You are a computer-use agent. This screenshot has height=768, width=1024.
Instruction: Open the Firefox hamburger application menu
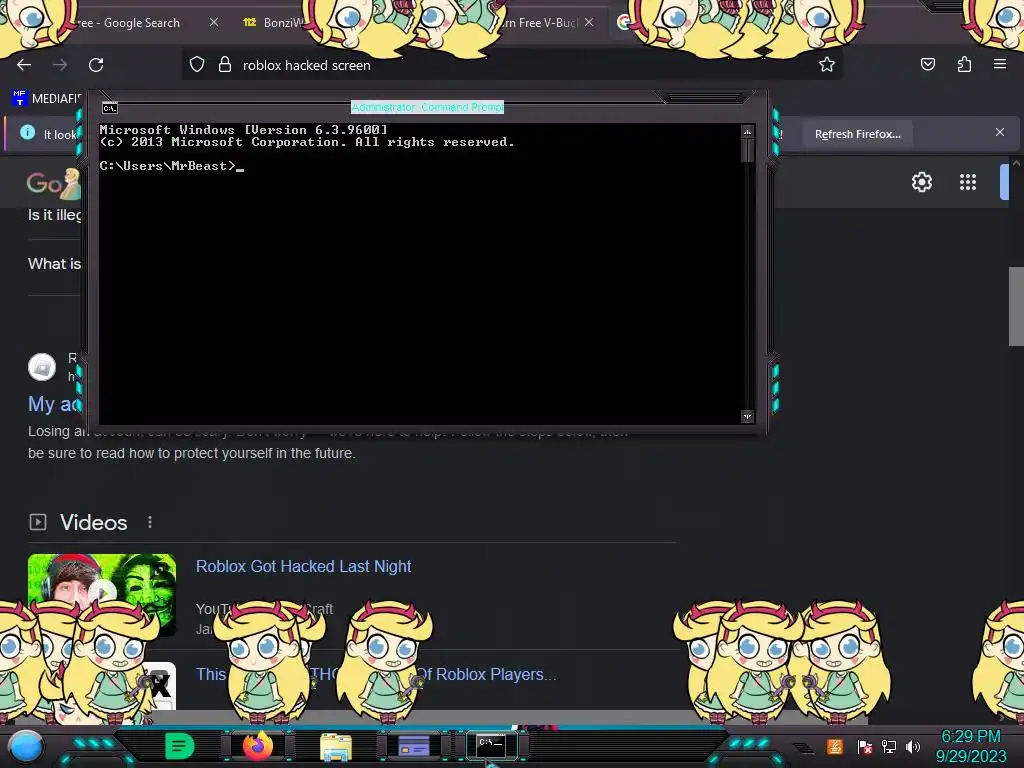(1000, 64)
